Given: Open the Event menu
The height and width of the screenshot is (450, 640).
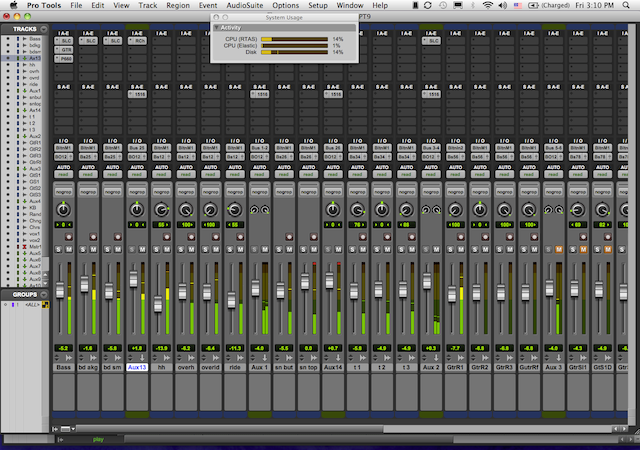Looking at the screenshot, I should pyautogui.click(x=208, y=5).
